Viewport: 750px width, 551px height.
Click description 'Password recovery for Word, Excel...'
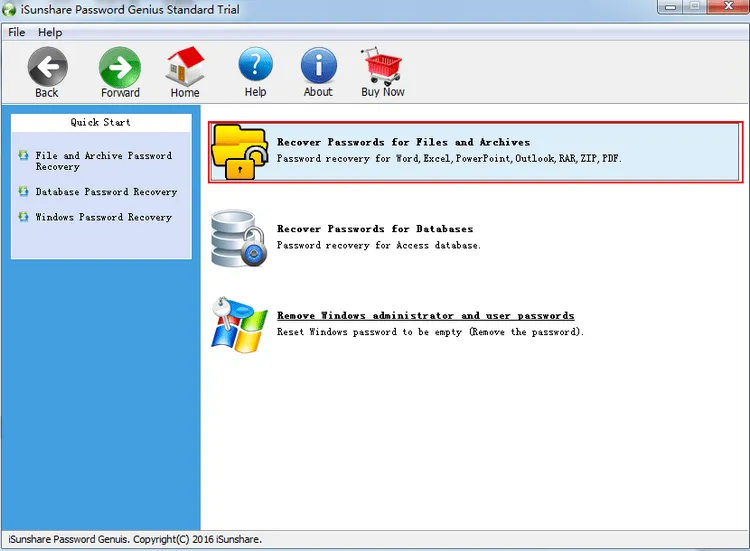tap(449, 158)
